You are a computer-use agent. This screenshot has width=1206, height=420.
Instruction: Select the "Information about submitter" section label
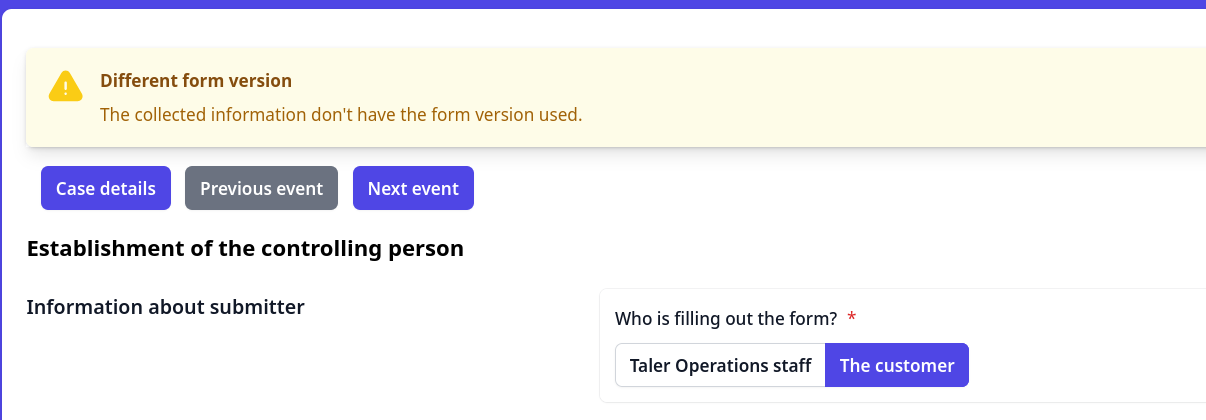pos(165,307)
